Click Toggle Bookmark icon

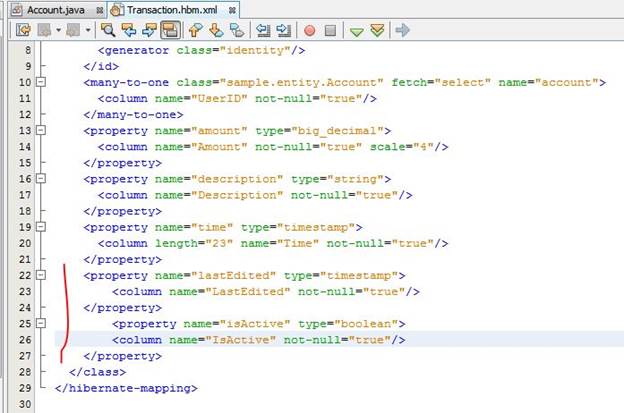click(237, 30)
